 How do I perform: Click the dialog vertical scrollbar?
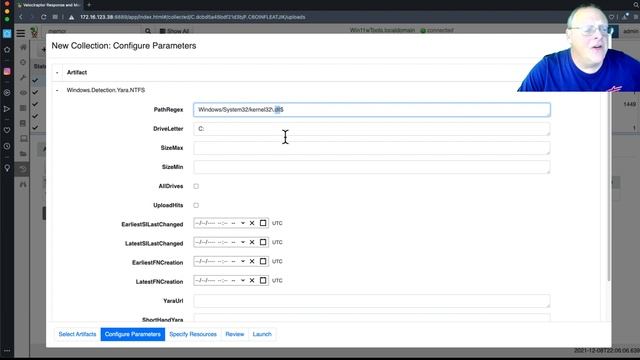pyautogui.click(x=608, y=186)
